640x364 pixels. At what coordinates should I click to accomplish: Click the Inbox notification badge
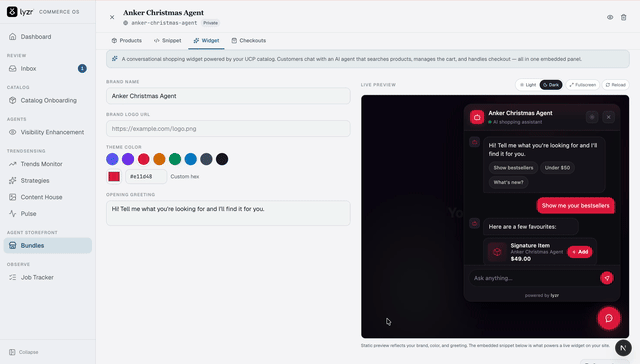tap(82, 69)
